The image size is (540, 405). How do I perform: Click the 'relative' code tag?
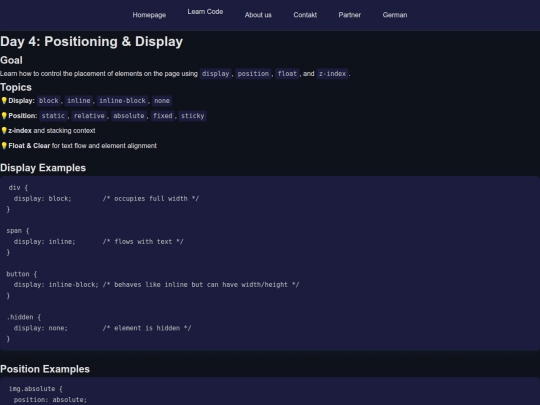click(89, 116)
